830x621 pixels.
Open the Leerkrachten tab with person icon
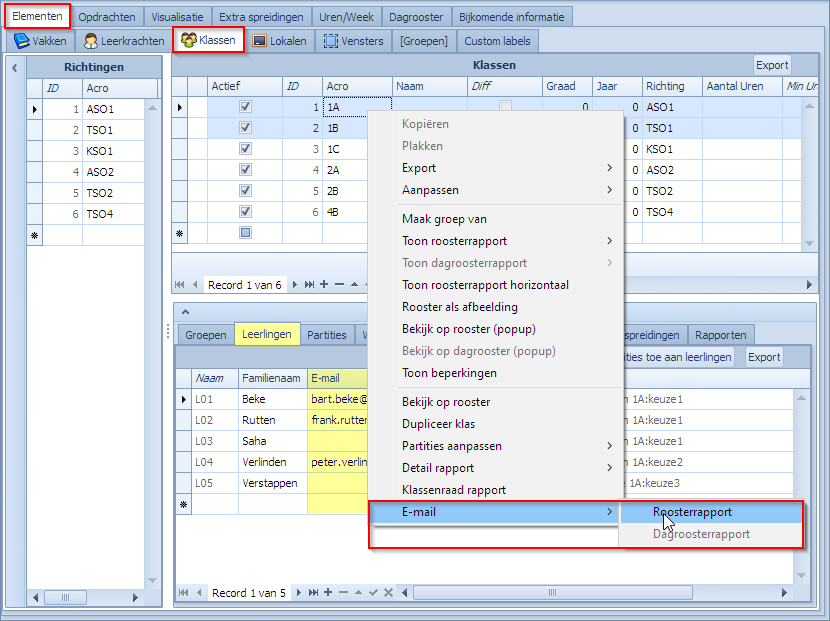tap(124, 41)
